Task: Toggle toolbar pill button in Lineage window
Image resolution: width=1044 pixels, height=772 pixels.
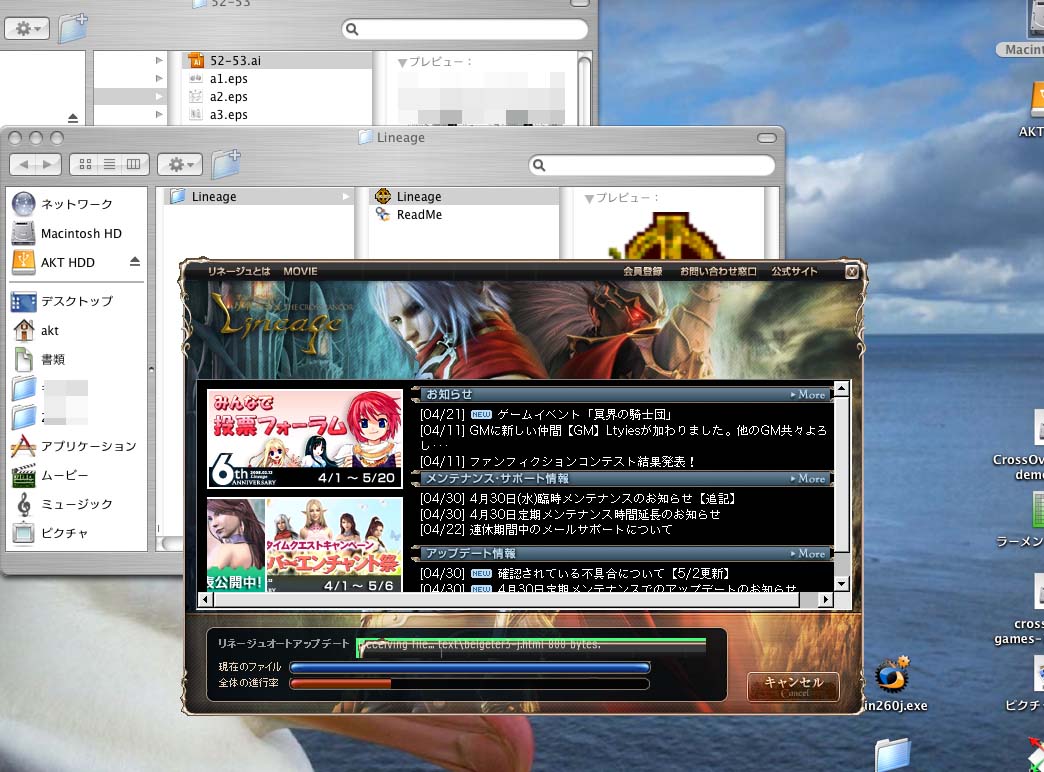Action: (x=766, y=138)
